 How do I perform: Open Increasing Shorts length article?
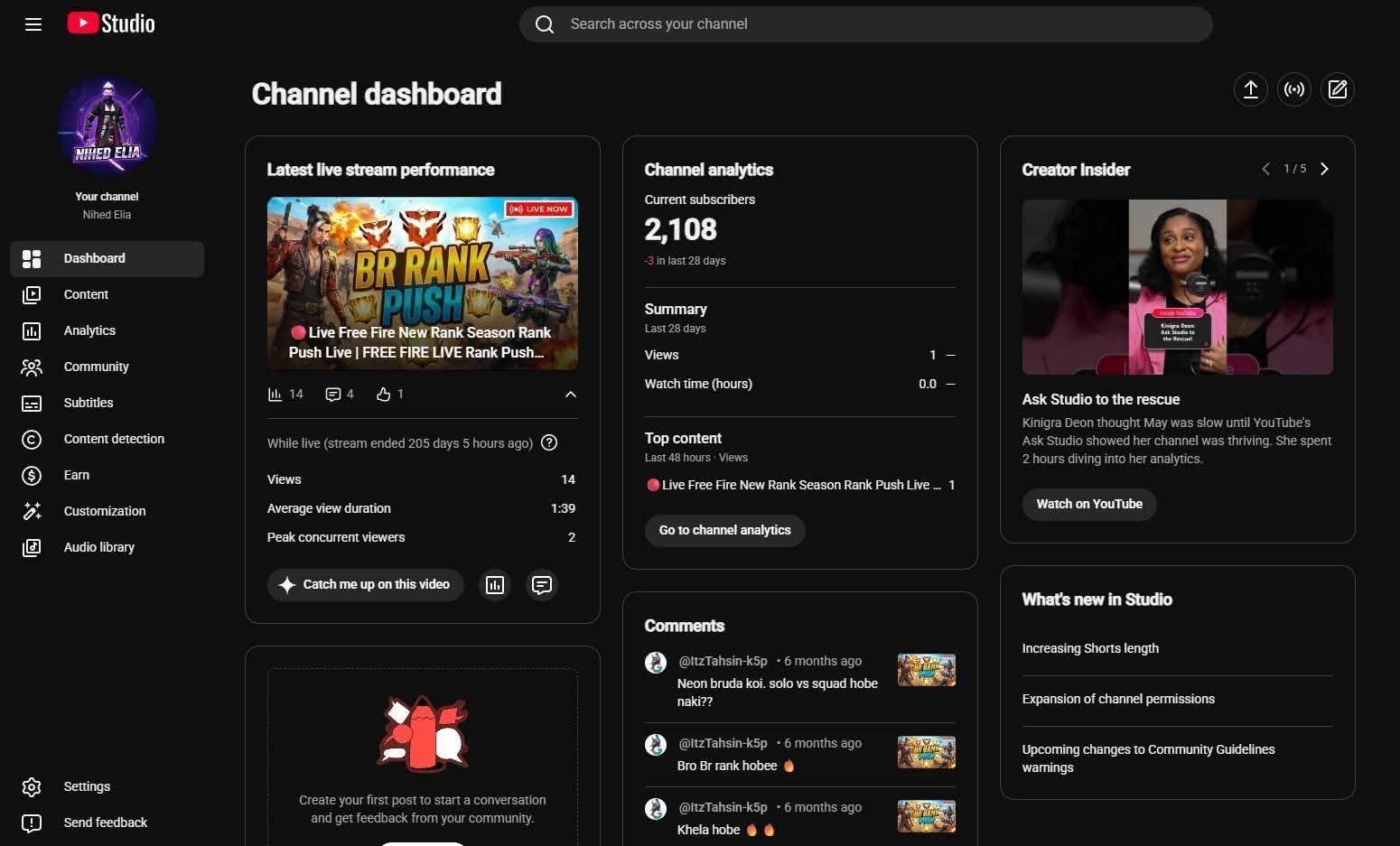(x=1090, y=648)
